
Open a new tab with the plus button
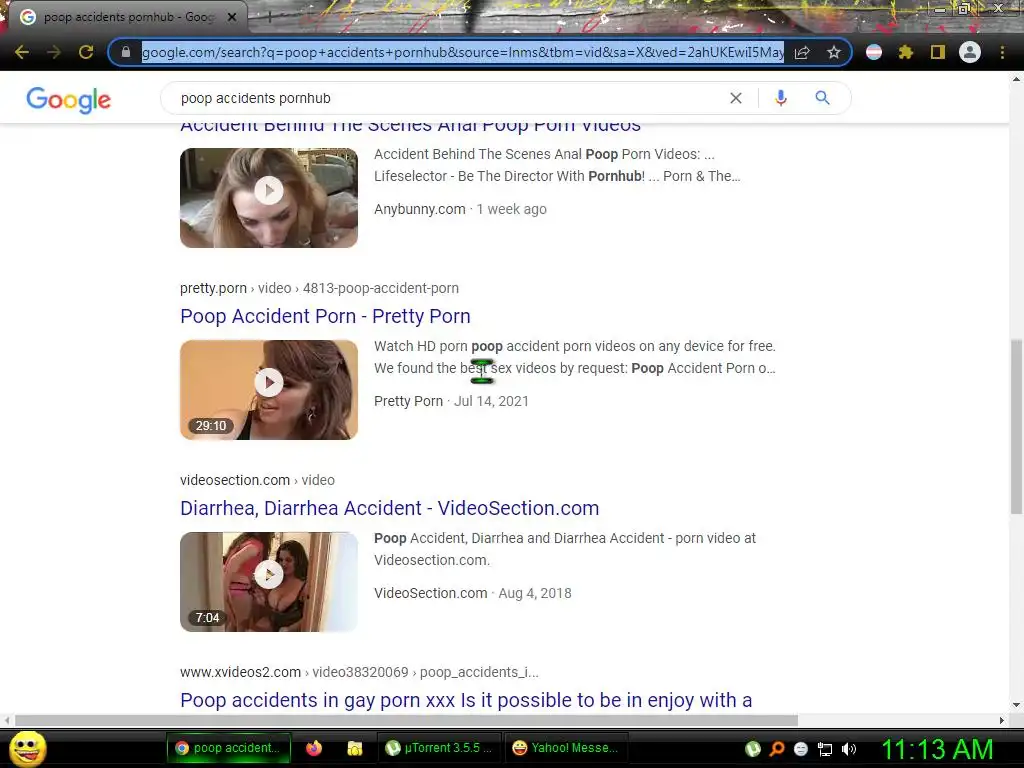point(269,17)
